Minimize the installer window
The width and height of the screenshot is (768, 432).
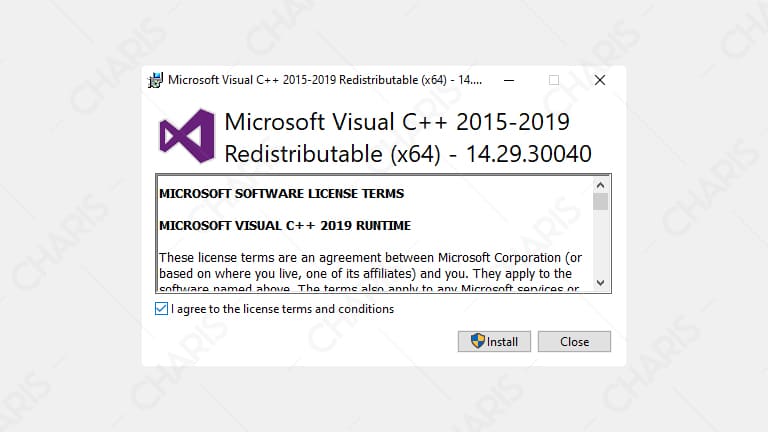[x=509, y=80]
